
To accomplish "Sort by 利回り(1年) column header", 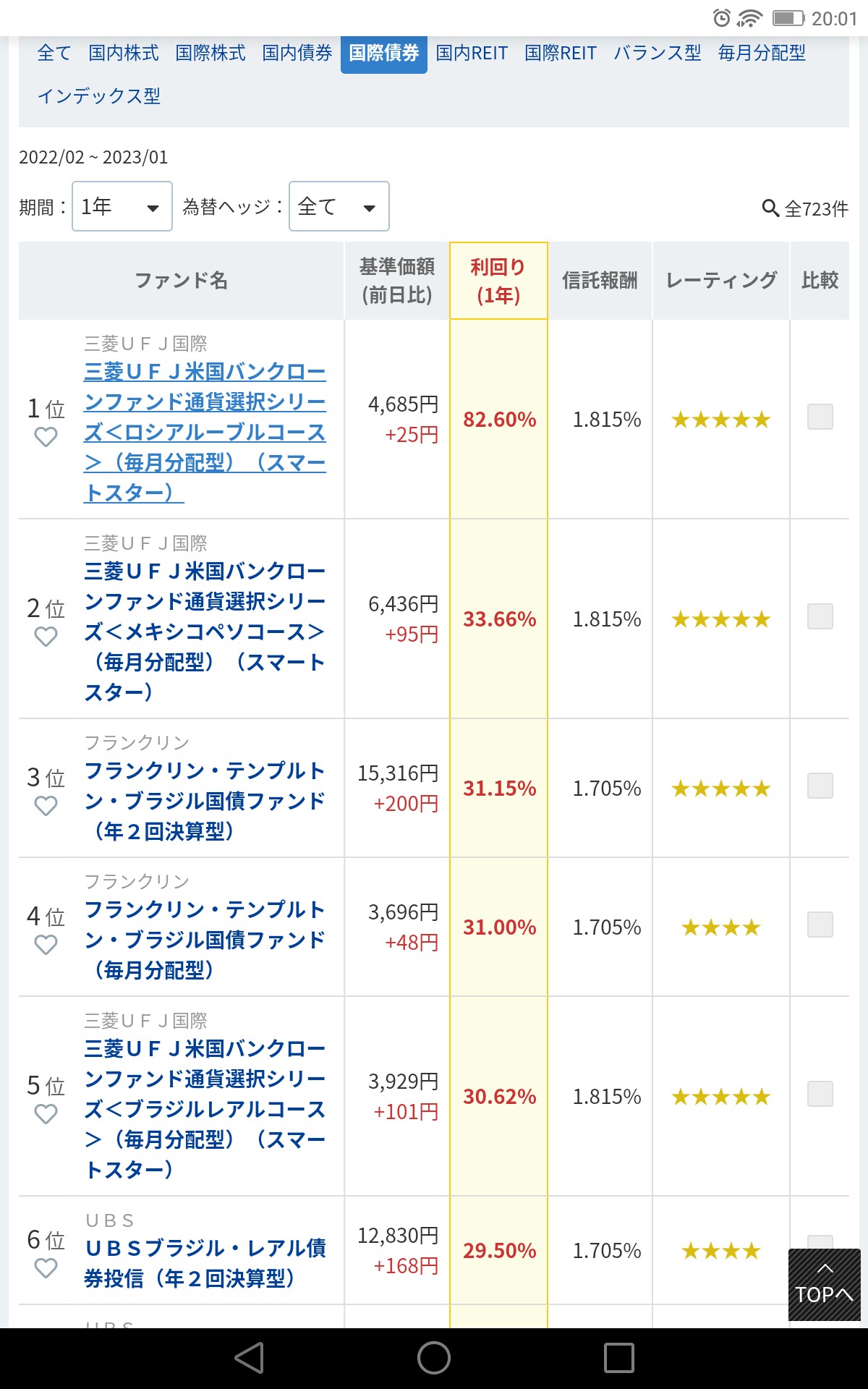I will click(498, 281).
